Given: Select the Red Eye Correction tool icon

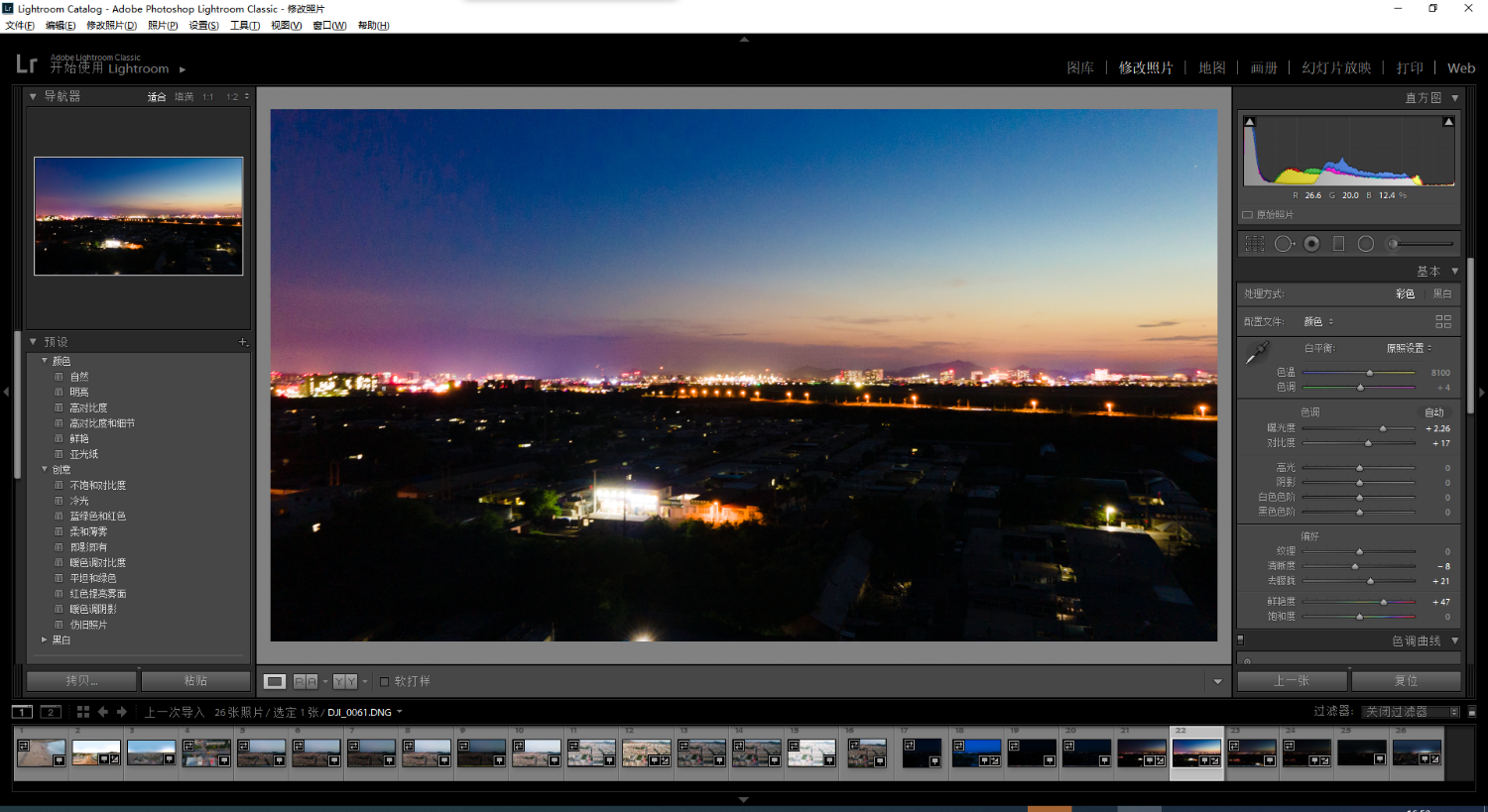Looking at the screenshot, I should pyautogui.click(x=1311, y=244).
